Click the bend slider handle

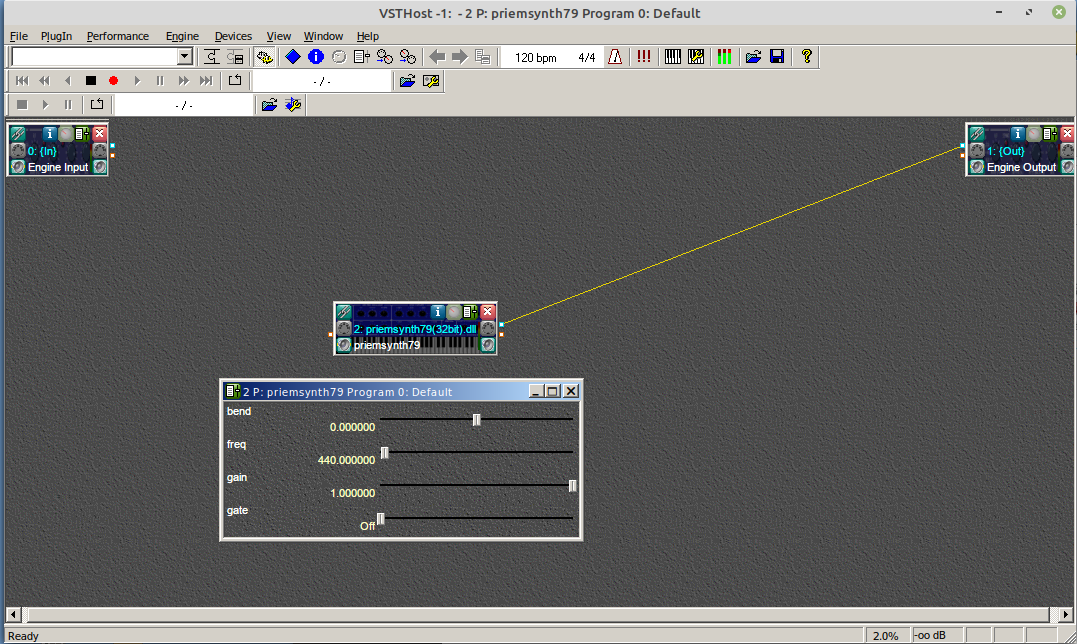pos(476,419)
